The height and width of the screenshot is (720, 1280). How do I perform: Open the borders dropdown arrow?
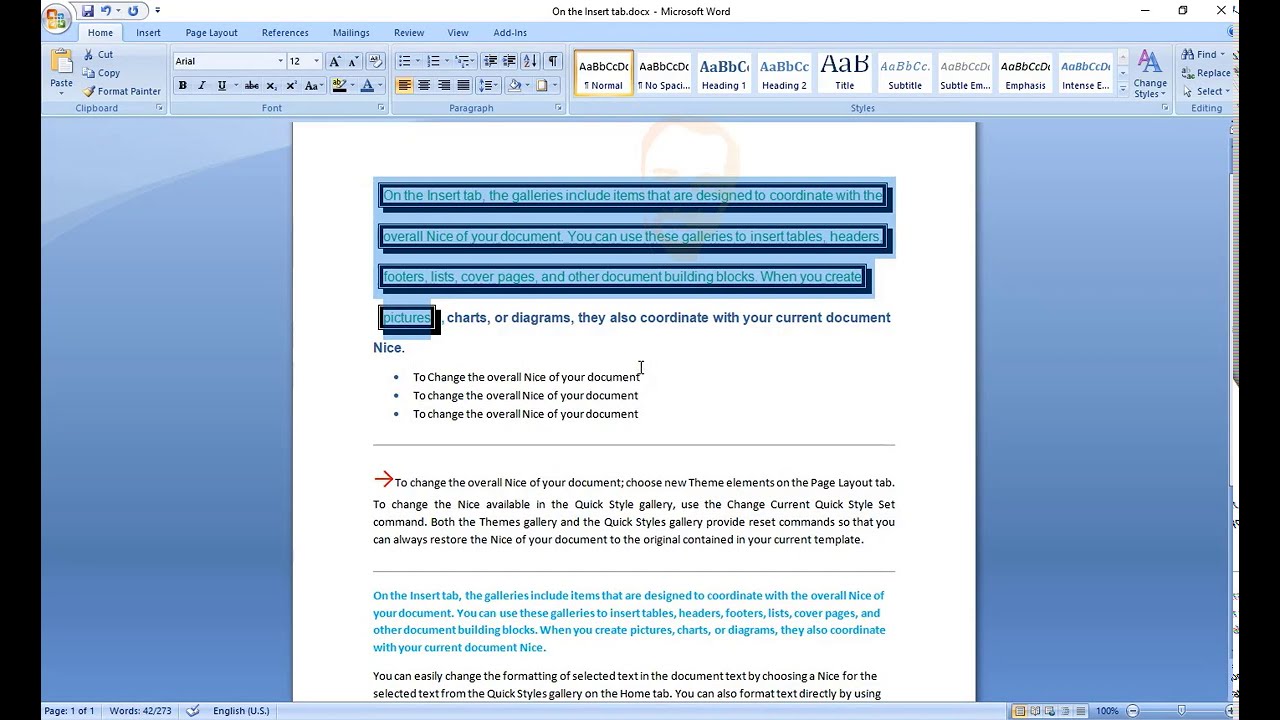(x=556, y=86)
